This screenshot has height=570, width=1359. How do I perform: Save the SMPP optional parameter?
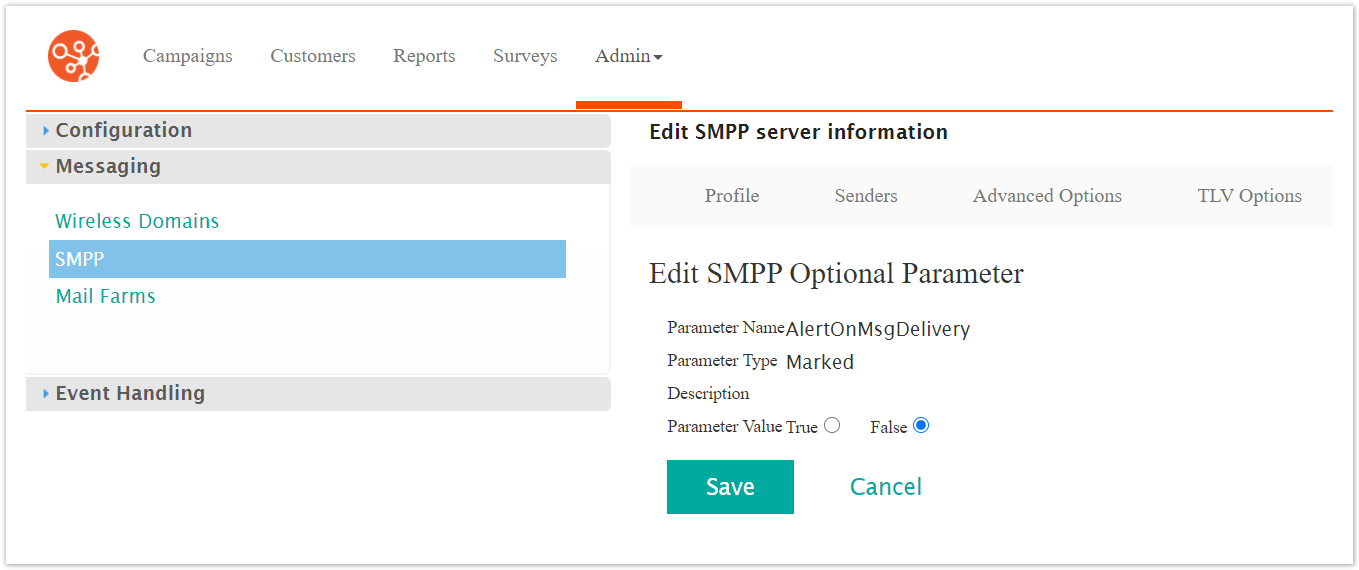(x=730, y=487)
